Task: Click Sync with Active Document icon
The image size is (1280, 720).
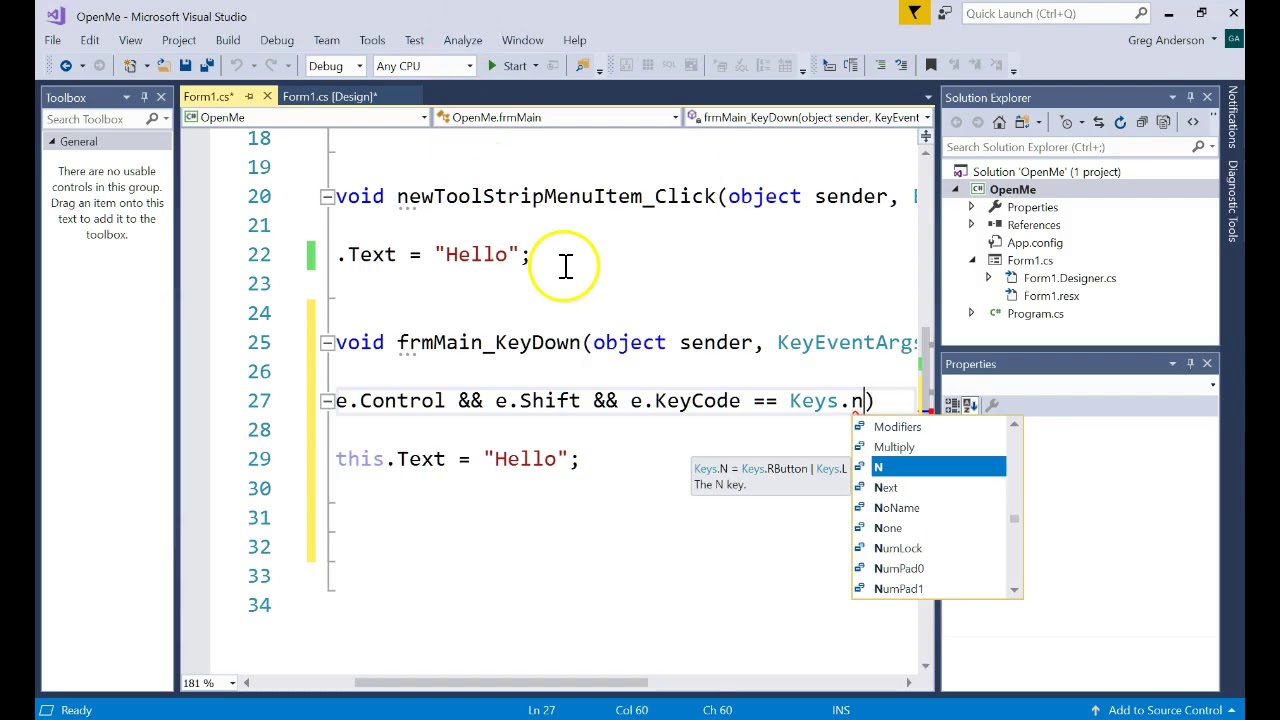Action: 1098,122
